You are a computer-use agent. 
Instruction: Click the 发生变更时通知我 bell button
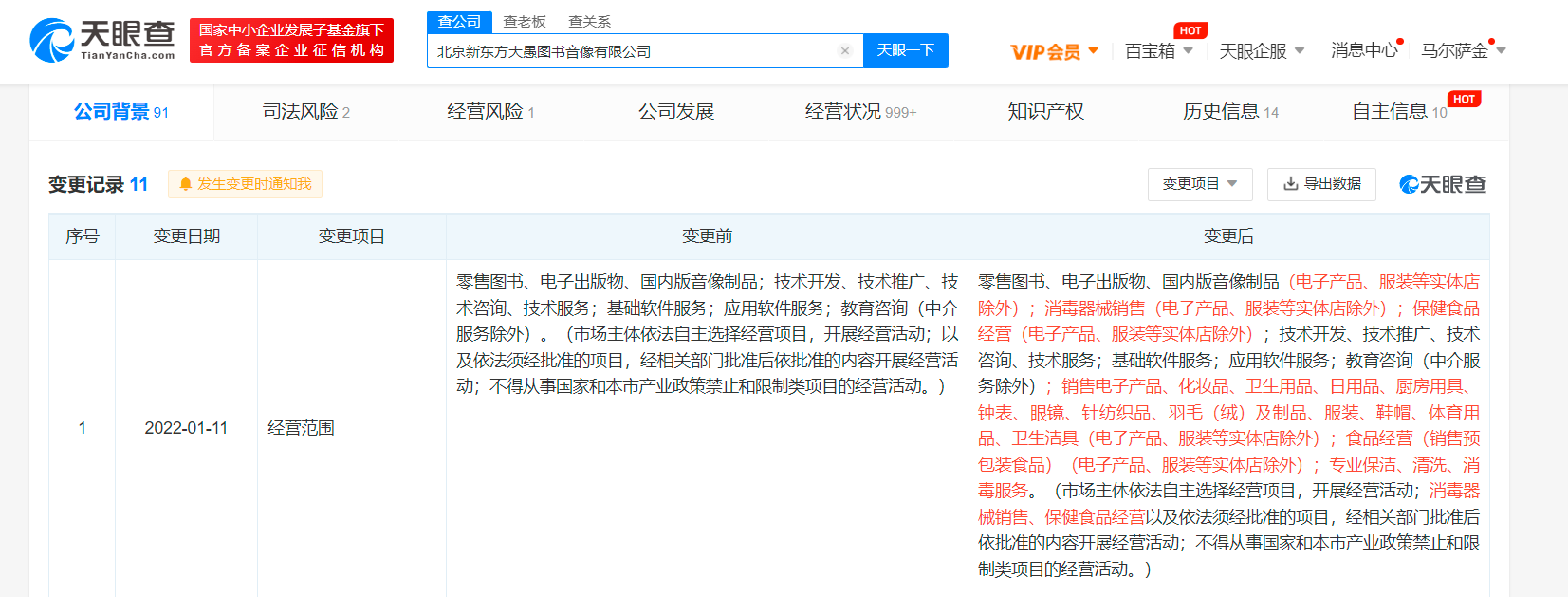(245, 184)
